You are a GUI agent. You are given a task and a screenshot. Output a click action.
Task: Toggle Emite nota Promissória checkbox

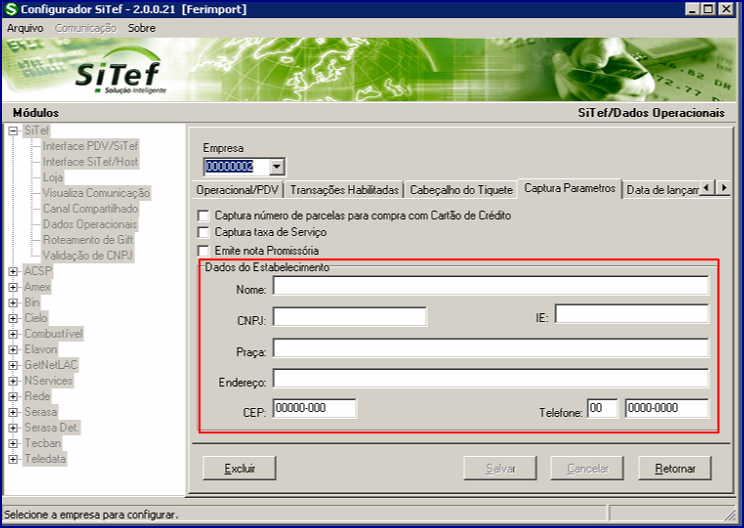203,250
